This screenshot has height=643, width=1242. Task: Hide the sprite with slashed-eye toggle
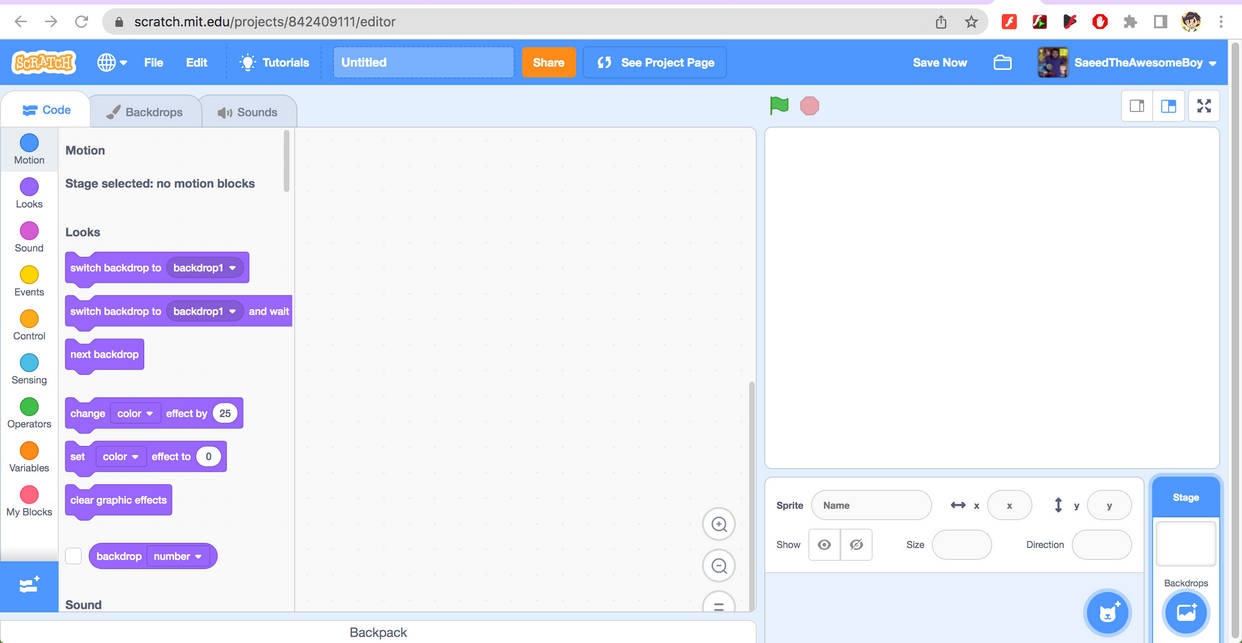click(856, 544)
